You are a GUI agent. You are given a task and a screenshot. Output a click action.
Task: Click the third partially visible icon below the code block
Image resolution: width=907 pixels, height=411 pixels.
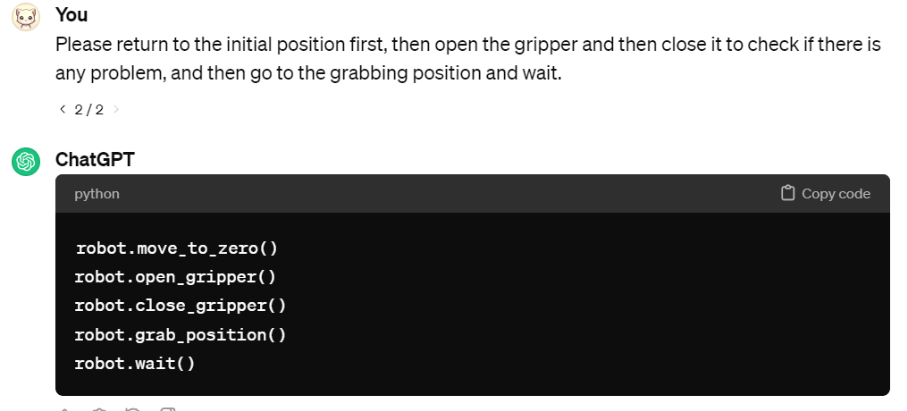[x=133, y=409]
